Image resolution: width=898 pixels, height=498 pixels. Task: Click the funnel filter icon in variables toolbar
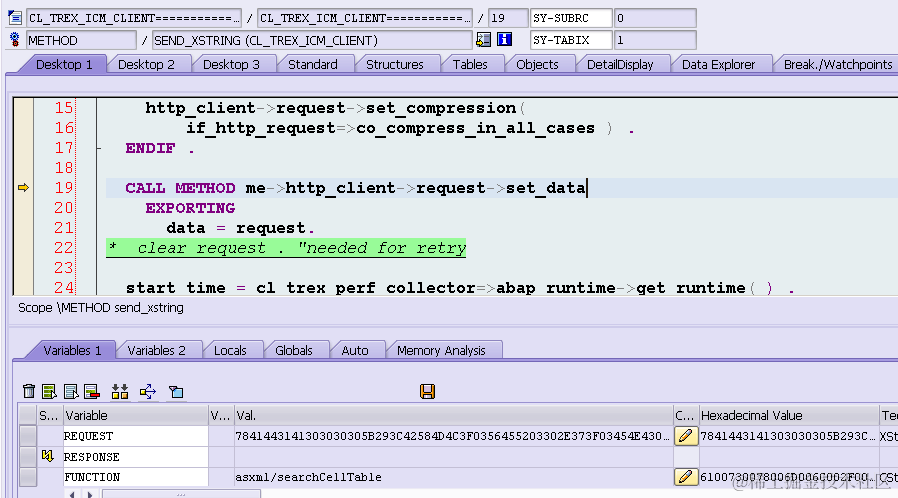point(176,392)
